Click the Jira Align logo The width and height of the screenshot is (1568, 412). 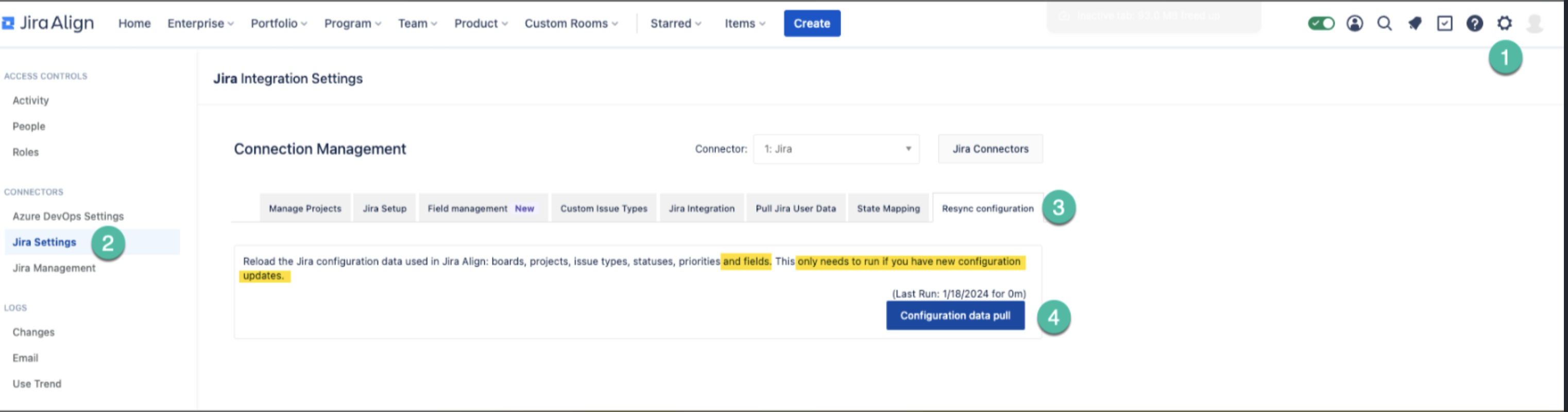49,23
